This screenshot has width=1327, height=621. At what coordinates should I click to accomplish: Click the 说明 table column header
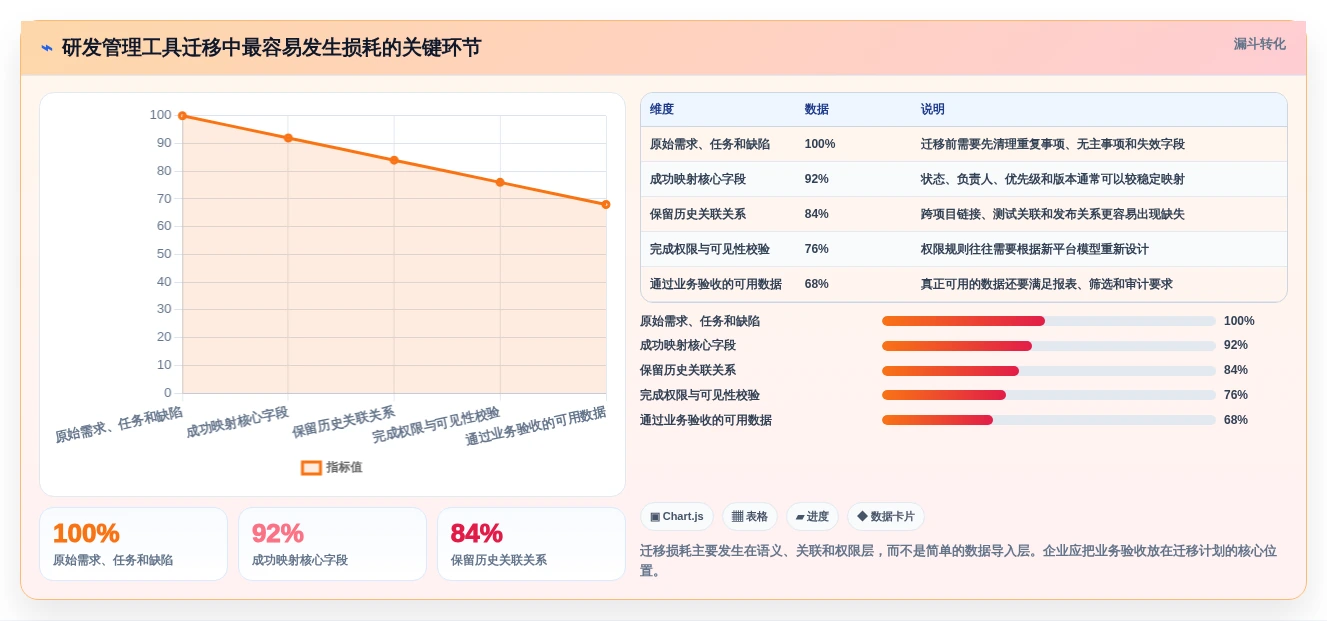(933, 109)
